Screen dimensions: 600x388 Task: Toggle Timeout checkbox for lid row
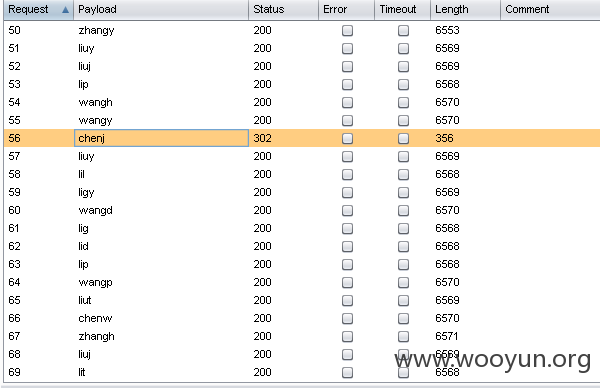click(x=403, y=246)
